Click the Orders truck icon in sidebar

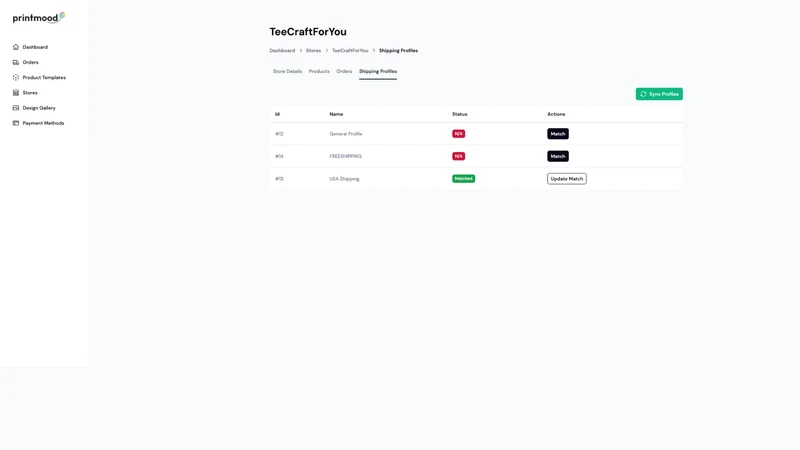[x=16, y=62]
